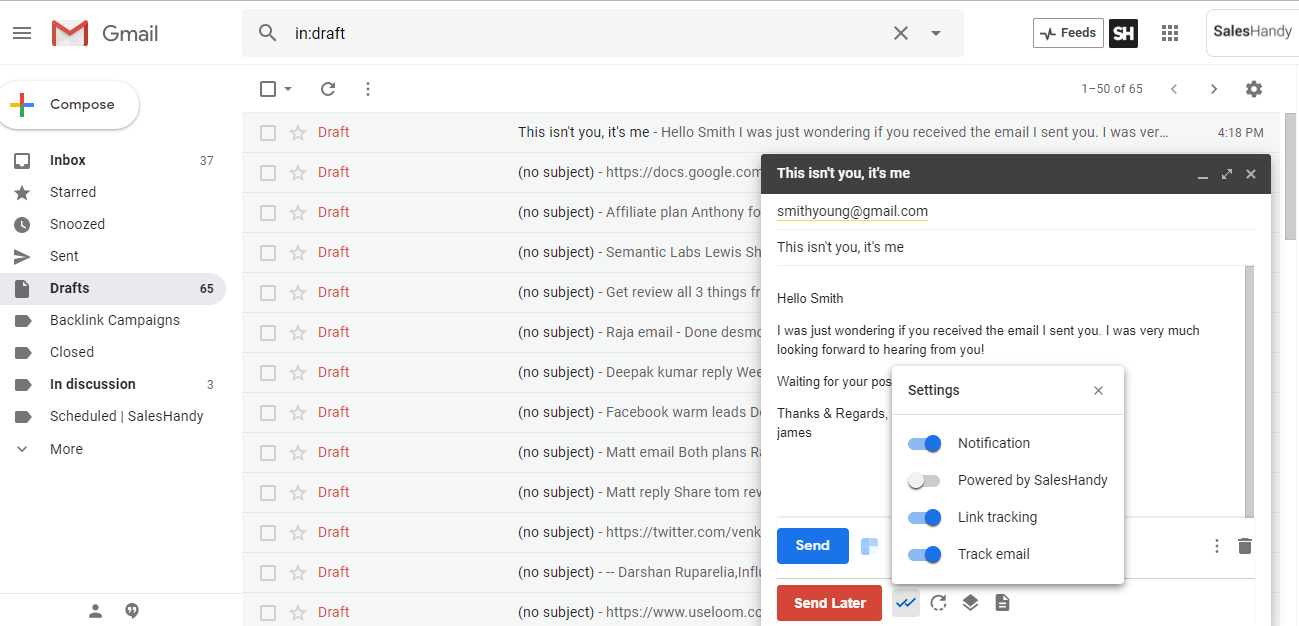Screen dimensions: 1299x626
Task: Discard draft with trash icon
Action: pos(1245,546)
